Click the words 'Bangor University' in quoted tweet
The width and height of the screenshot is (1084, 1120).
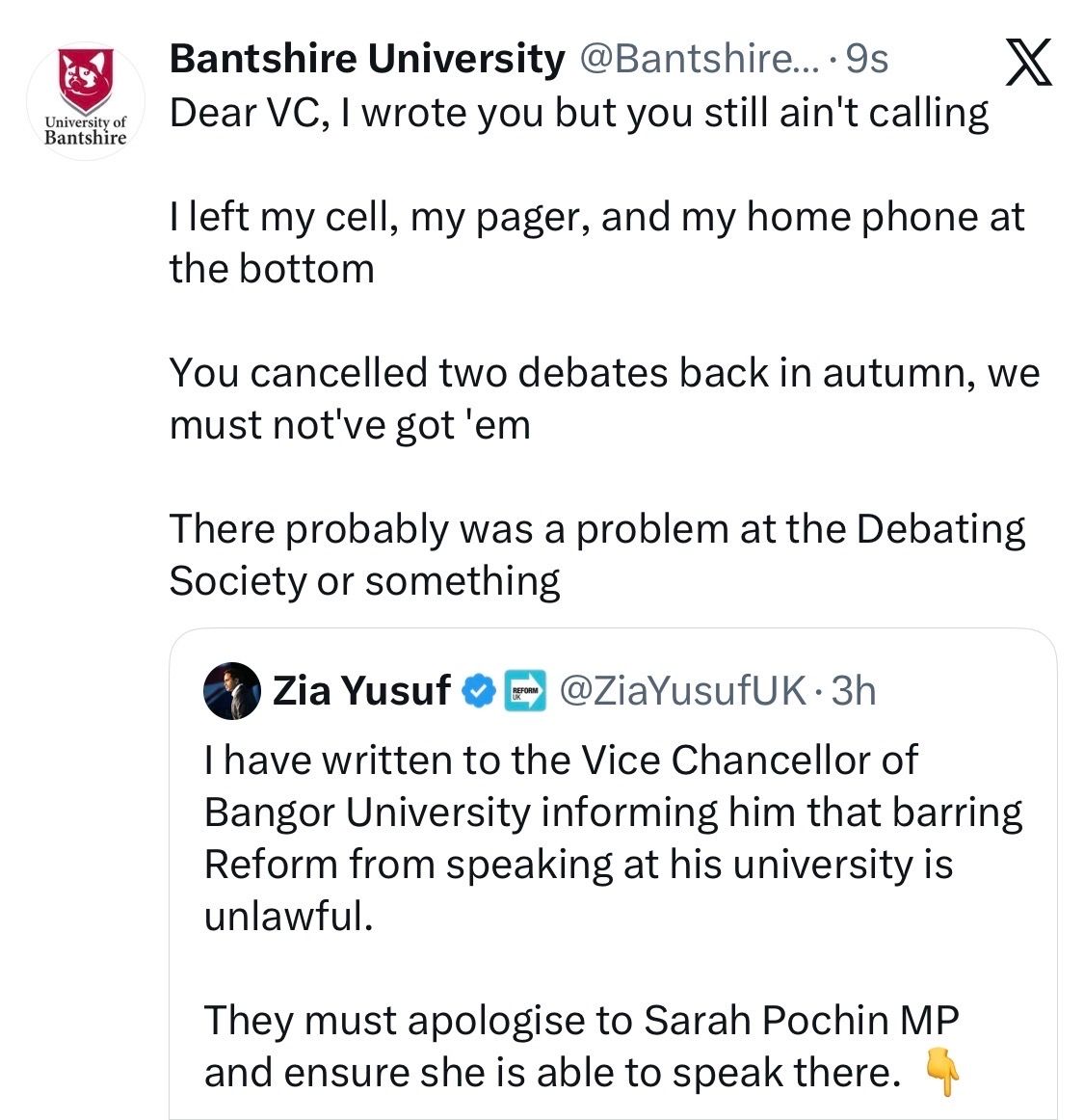coord(366,813)
